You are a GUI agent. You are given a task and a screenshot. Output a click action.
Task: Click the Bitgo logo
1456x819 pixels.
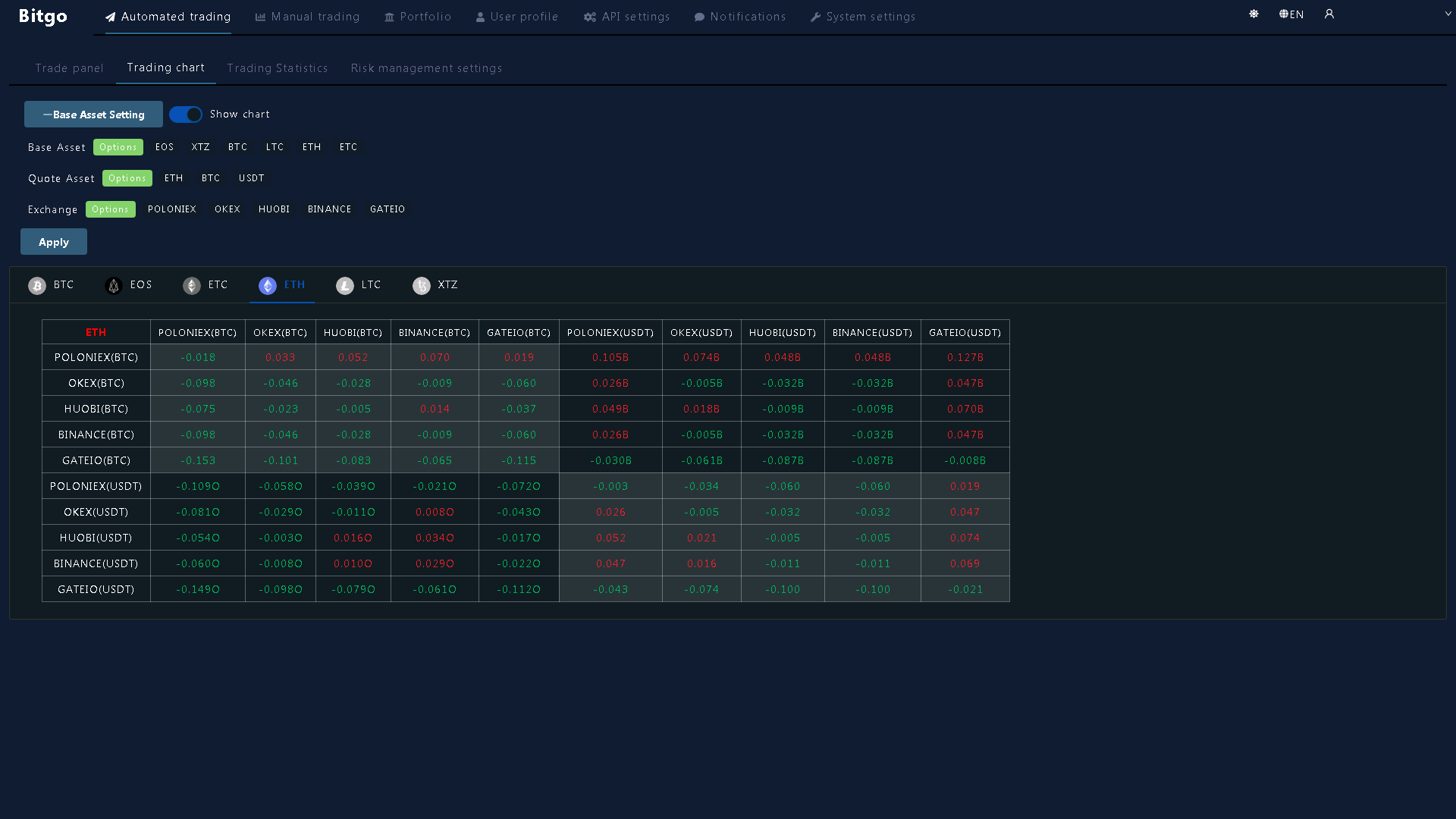coord(43,17)
